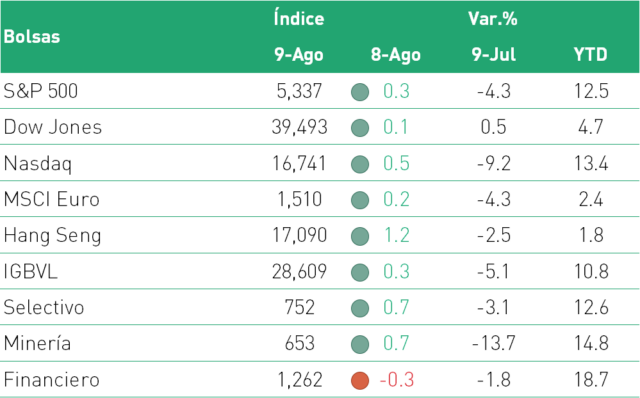
Task: Select the Selectivo green indicator dot
Action: [360, 308]
